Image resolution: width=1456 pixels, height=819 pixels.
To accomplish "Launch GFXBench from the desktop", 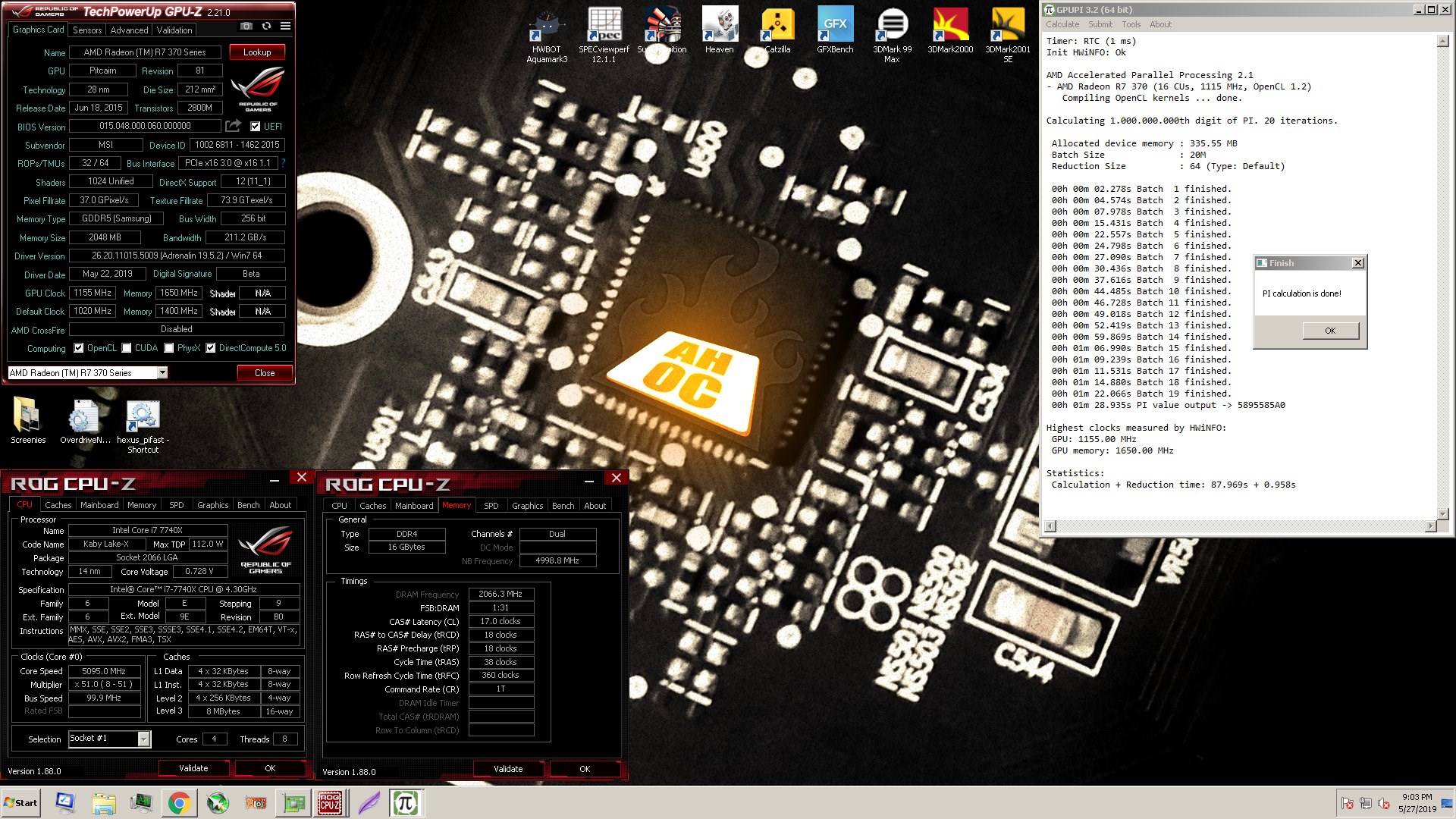I will (x=835, y=31).
